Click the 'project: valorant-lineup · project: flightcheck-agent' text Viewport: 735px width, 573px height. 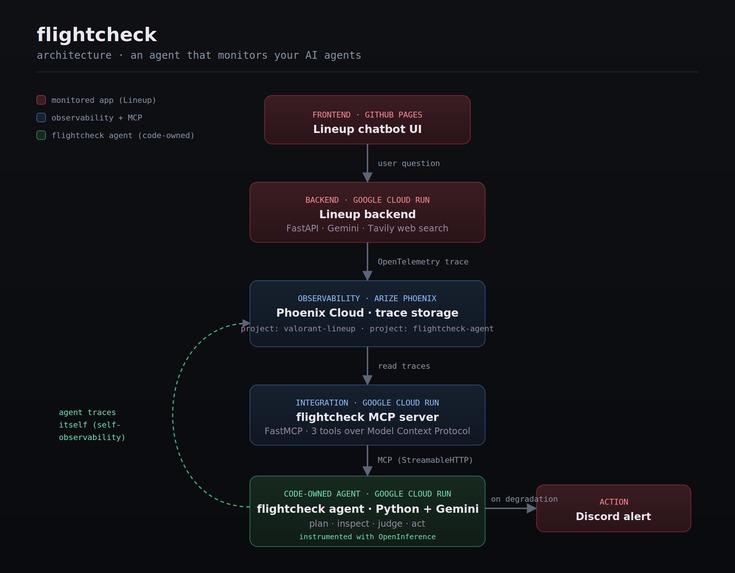367,329
